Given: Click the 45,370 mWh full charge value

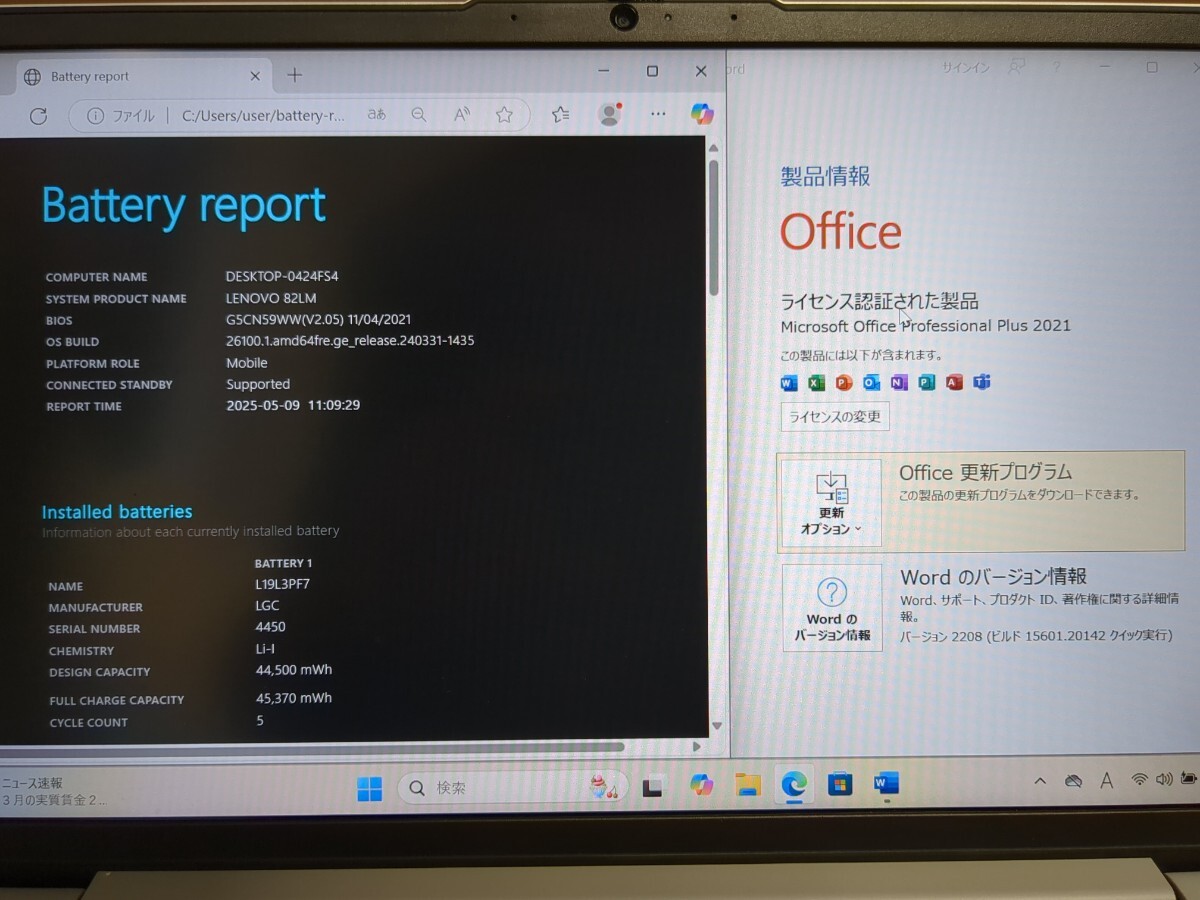Looking at the screenshot, I should click(294, 698).
